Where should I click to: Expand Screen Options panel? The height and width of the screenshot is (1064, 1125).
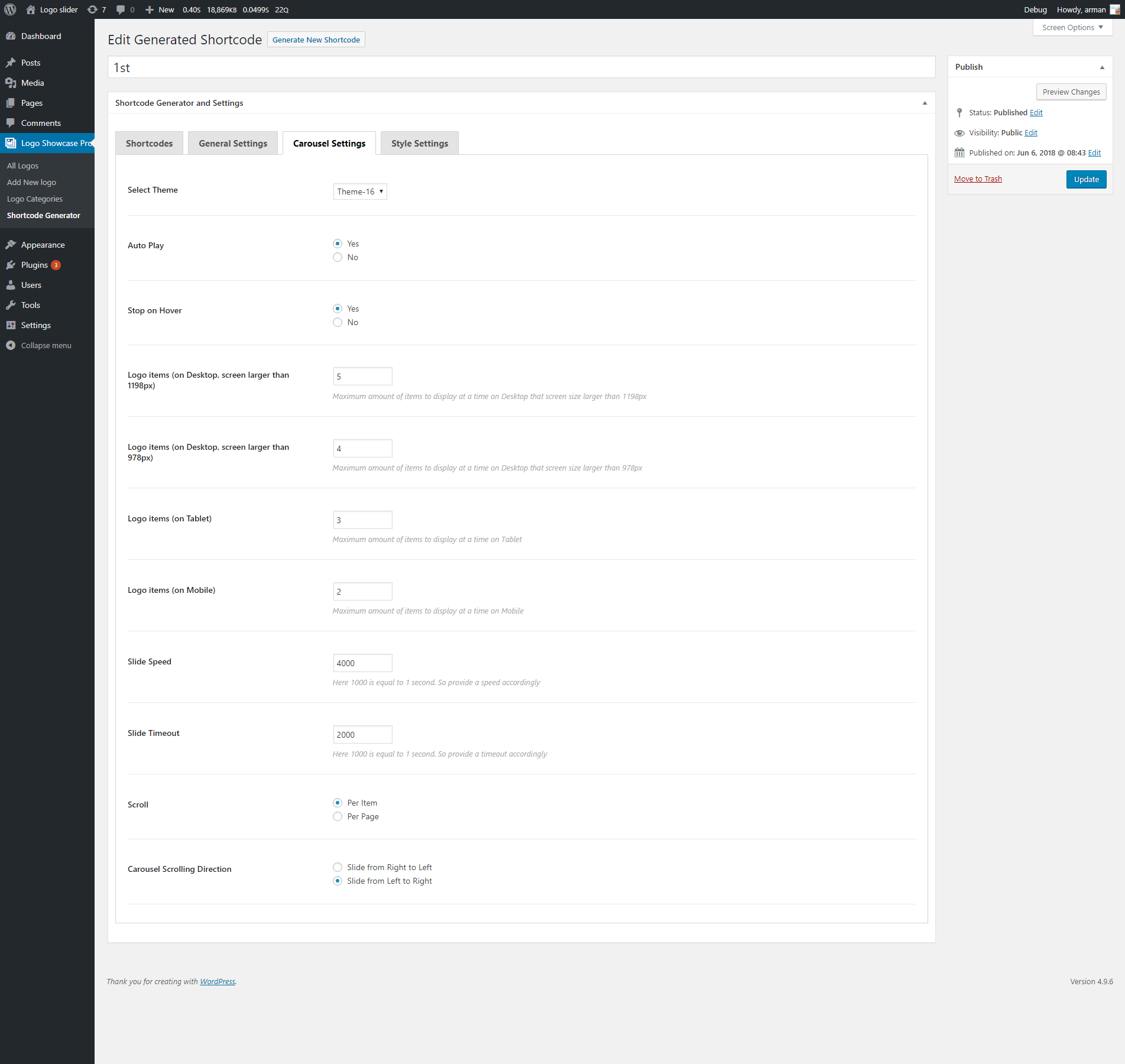tap(1072, 27)
